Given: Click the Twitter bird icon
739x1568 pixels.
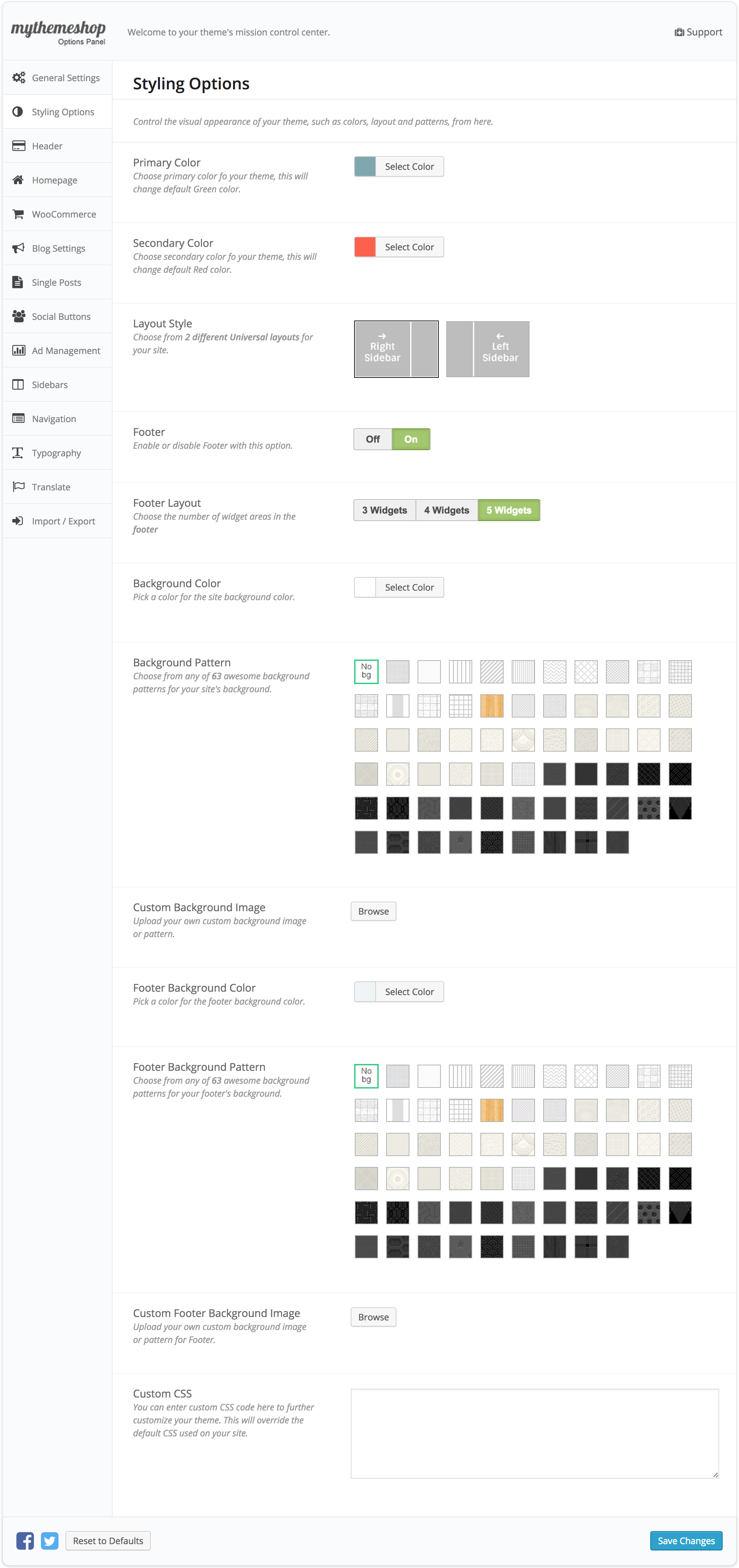Looking at the screenshot, I should tap(49, 1540).
